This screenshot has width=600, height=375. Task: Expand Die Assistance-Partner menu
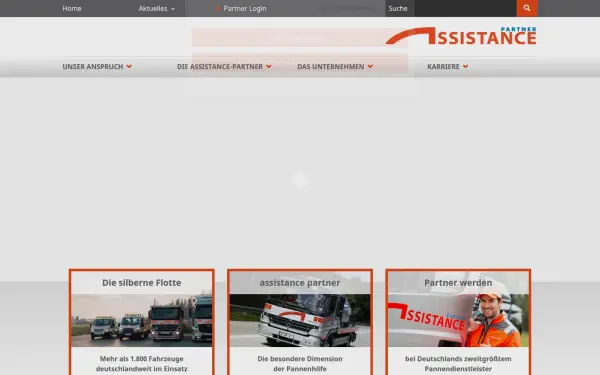224,67
